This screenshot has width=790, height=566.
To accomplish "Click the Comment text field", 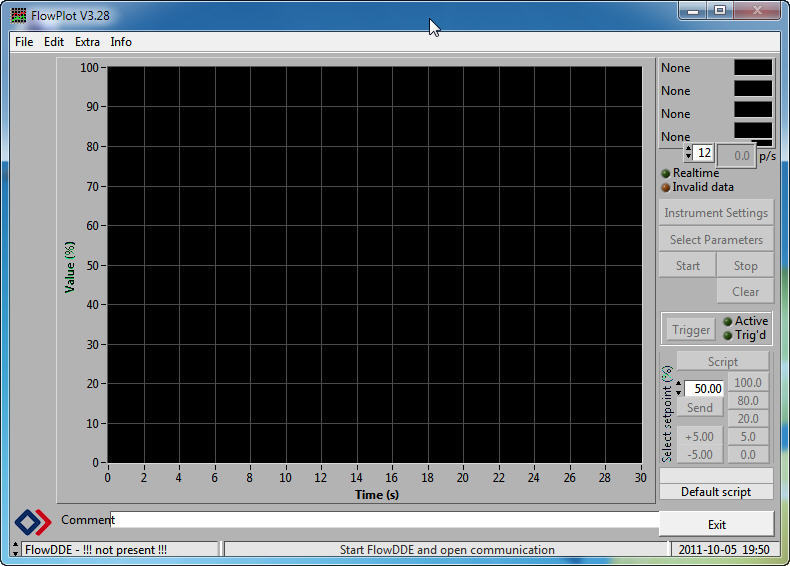I will tap(384, 520).
